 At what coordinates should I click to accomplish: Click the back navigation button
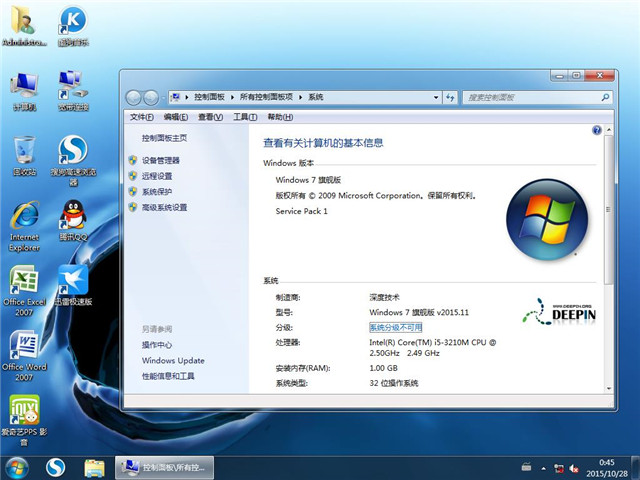pyautogui.click(x=133, y=97)
